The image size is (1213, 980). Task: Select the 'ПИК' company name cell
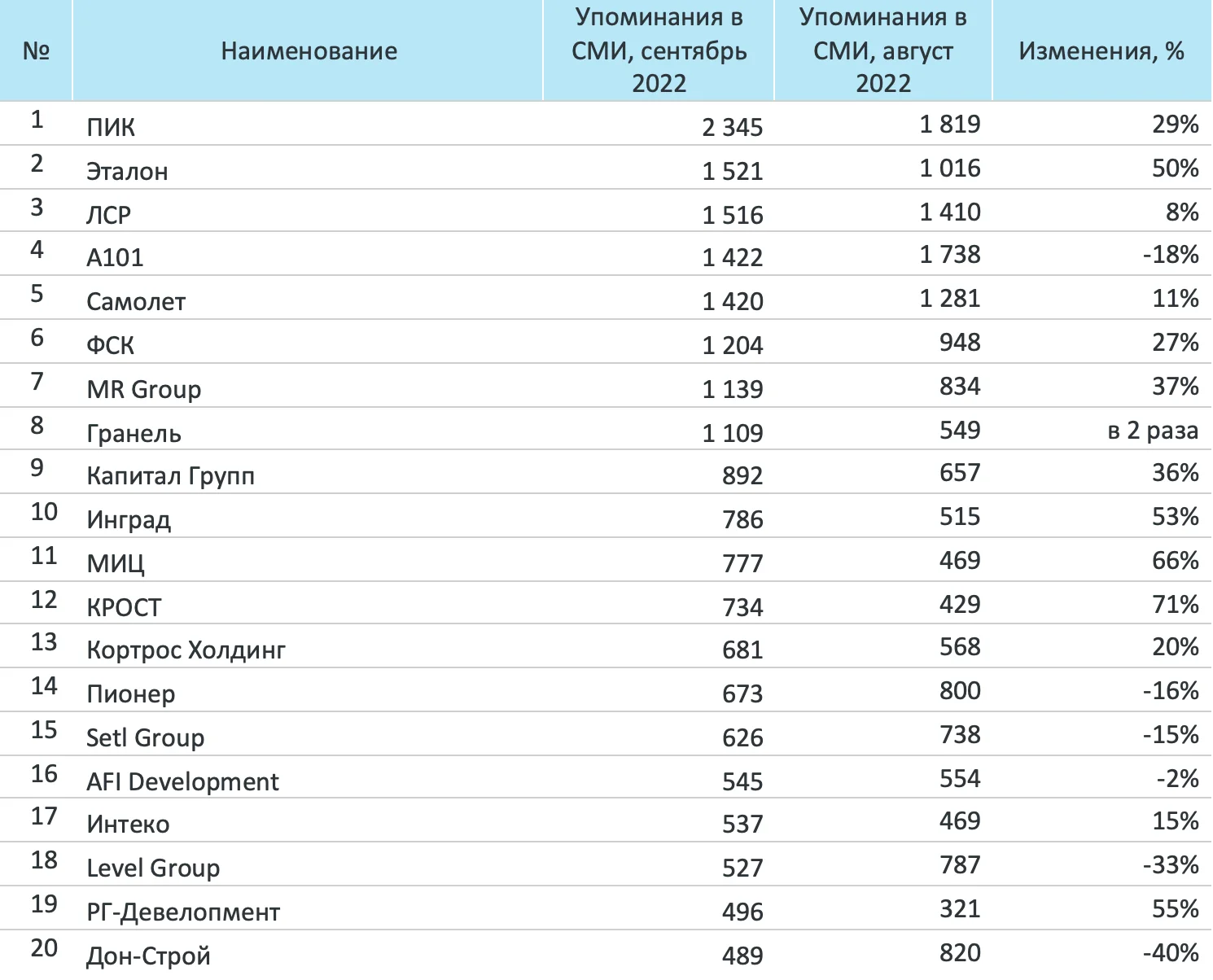(111, 128)
